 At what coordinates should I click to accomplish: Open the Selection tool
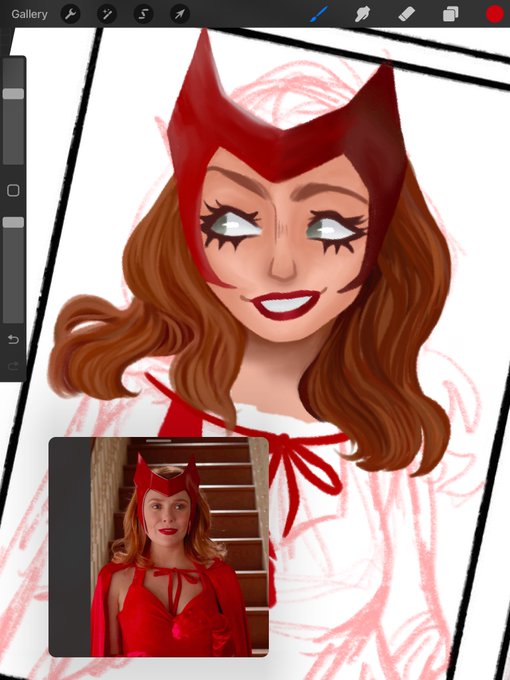tap(143, 14)
